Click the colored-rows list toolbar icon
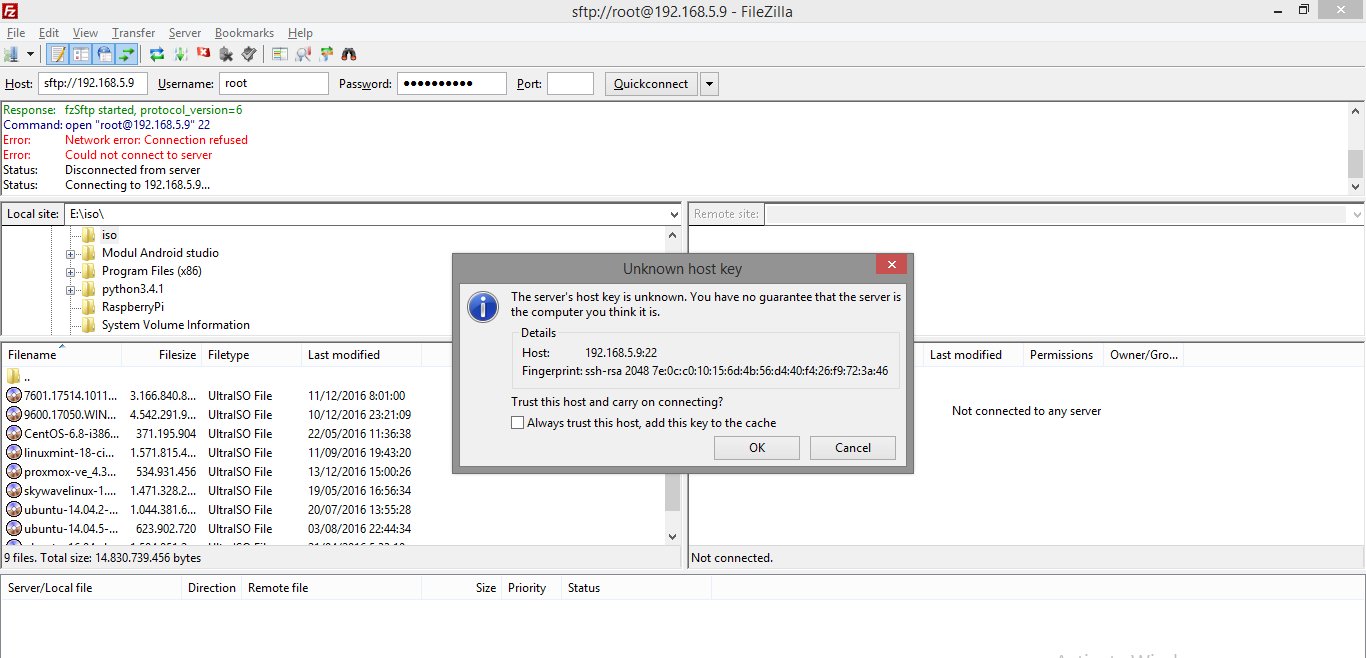This screenshot has width=1366, height=658. click(280, 54)
